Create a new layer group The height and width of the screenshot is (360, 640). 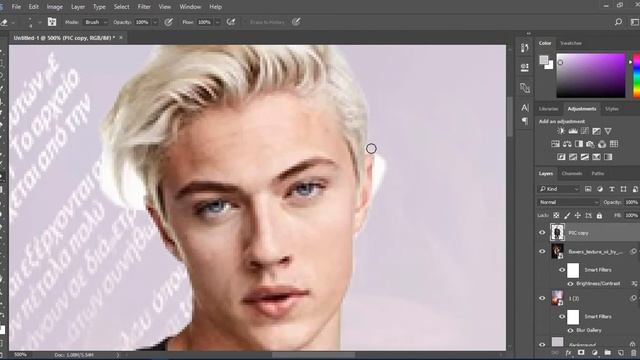tap(608, 353)
